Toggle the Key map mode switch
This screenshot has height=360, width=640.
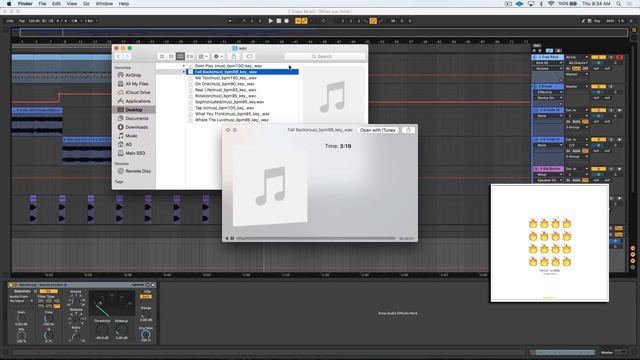tap(597, 21)
